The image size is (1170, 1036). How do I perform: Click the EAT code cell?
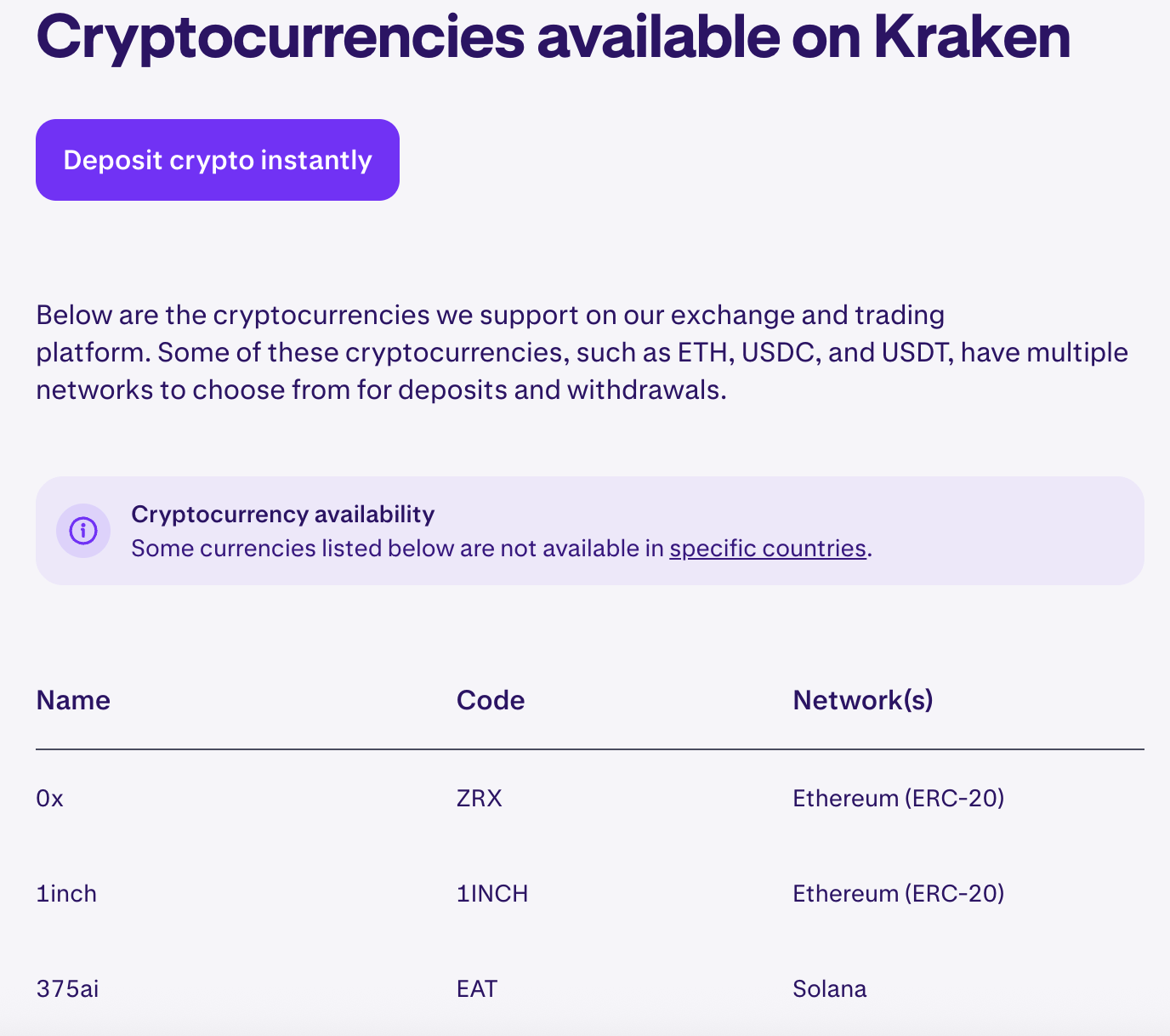tap(477, 988)
